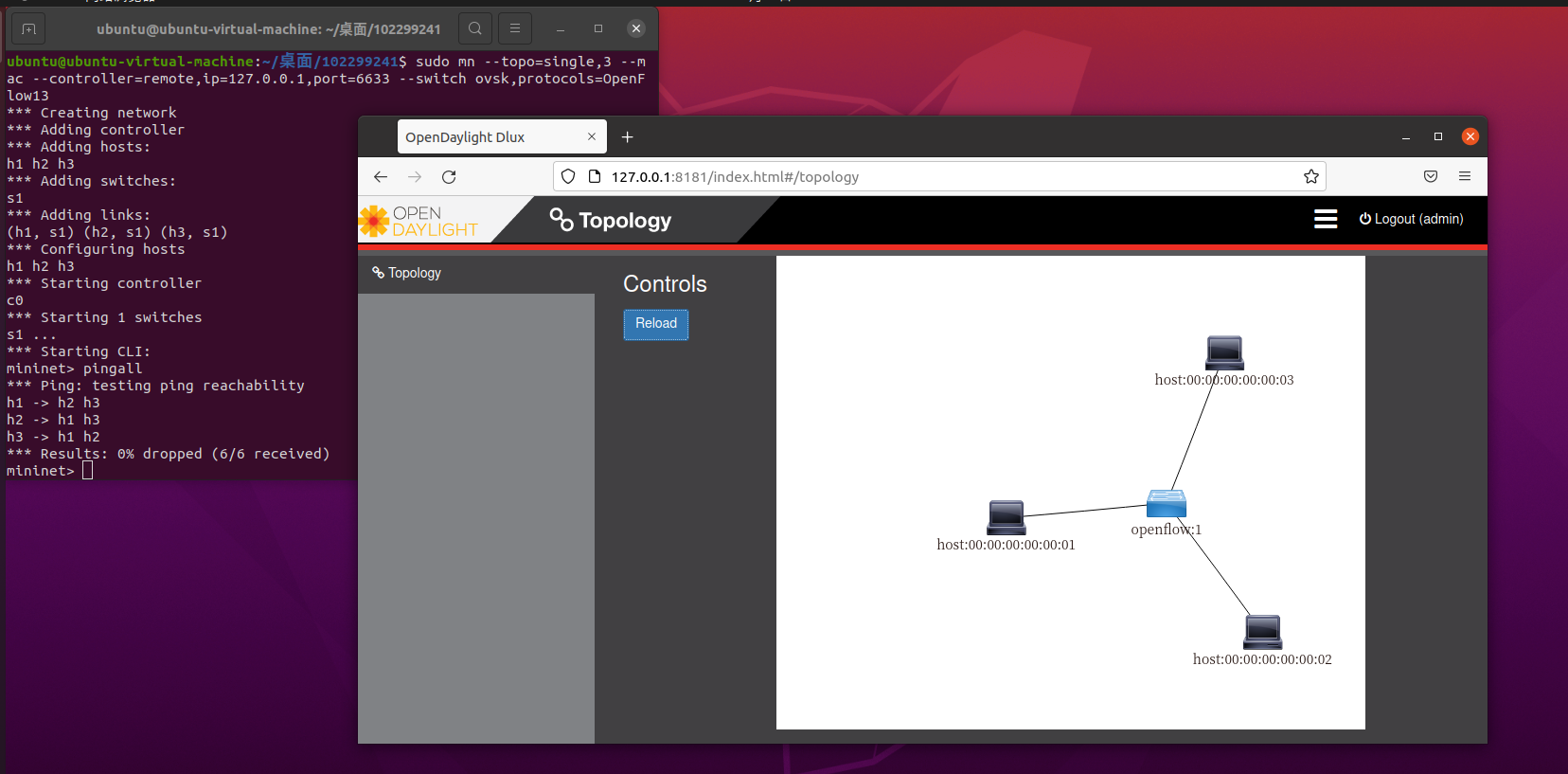This screenshot has width=1568, height=774.
Task: Close the browser window
Action: 1470,136
